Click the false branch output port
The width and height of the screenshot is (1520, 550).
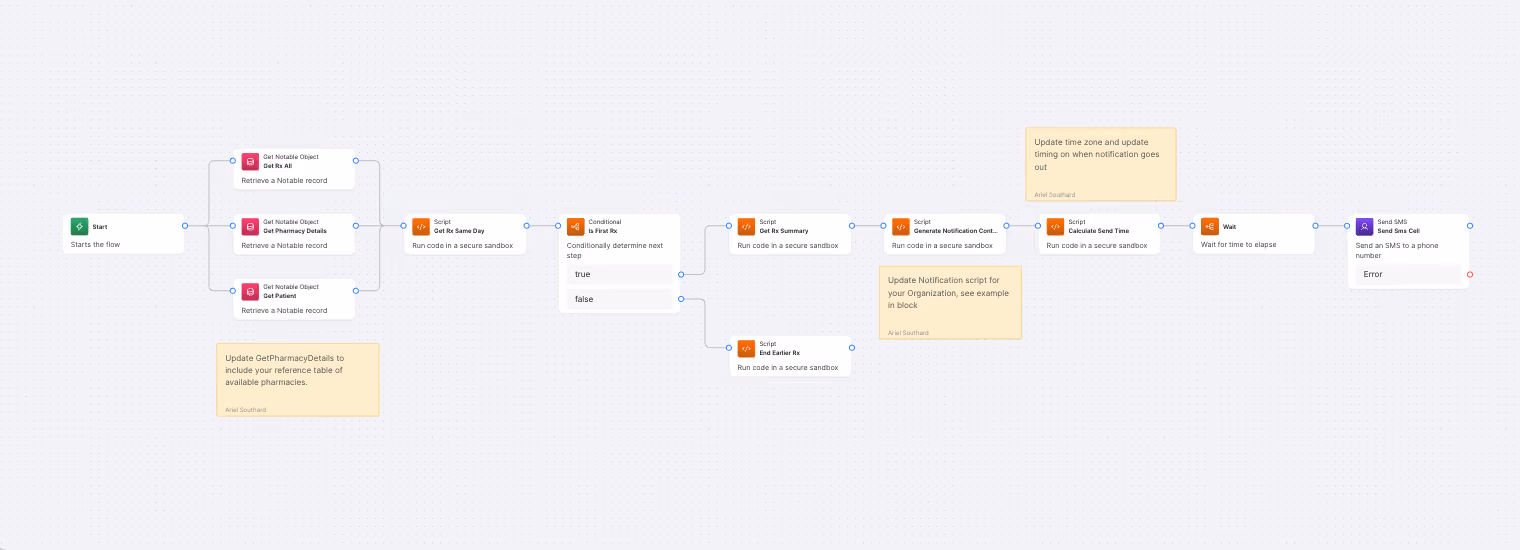pos(681,299)
